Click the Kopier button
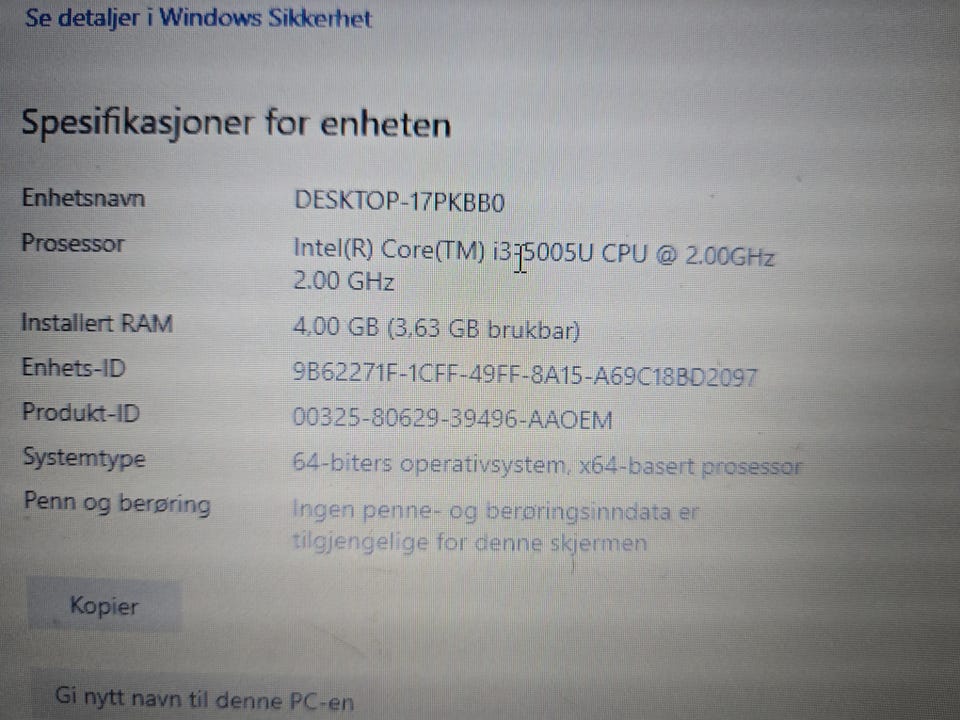 tap(104, 606)
